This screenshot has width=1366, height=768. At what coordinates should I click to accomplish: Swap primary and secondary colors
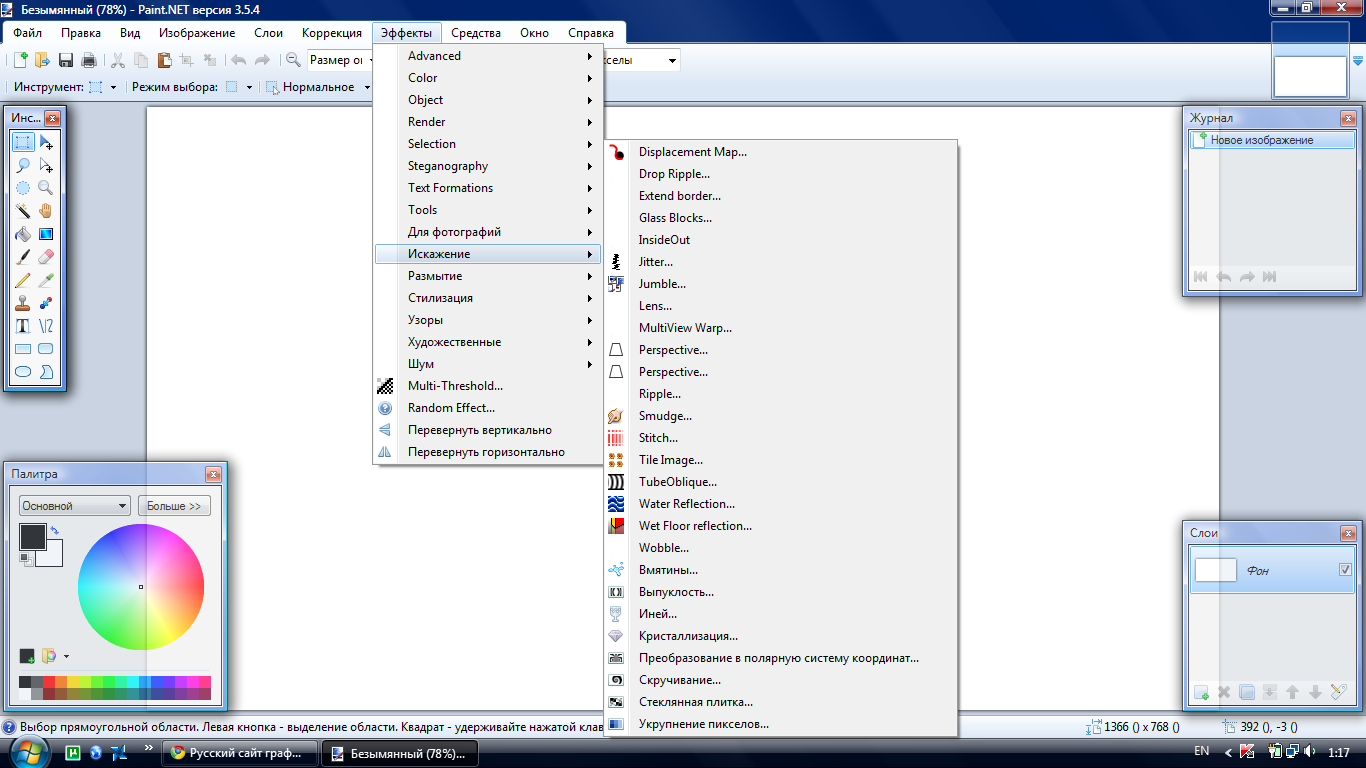tap(55, 530)
